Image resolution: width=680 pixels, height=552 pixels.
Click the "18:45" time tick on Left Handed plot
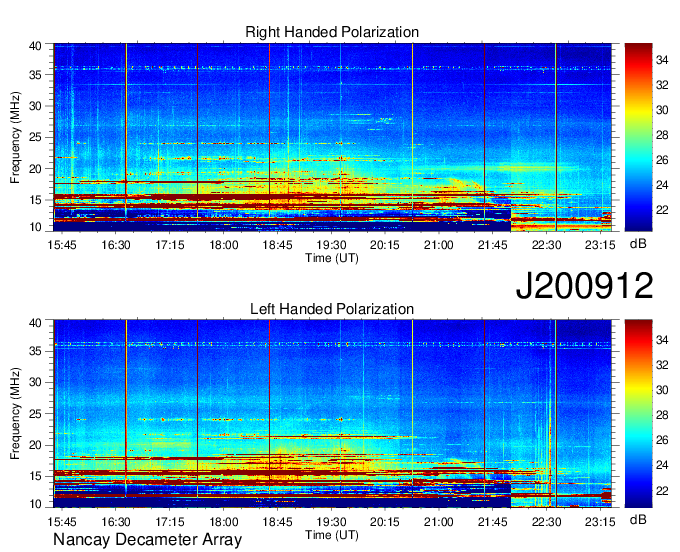(278, 522)
